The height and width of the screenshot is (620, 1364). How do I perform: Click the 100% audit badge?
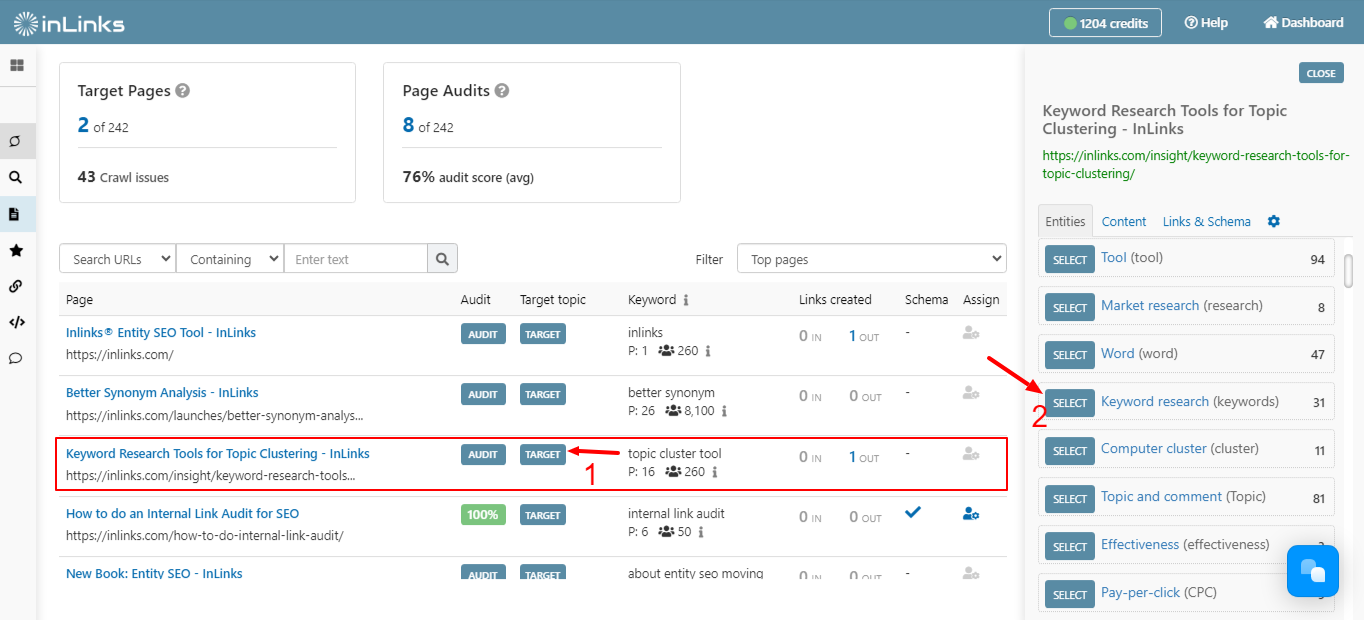(x=483, y=514)
